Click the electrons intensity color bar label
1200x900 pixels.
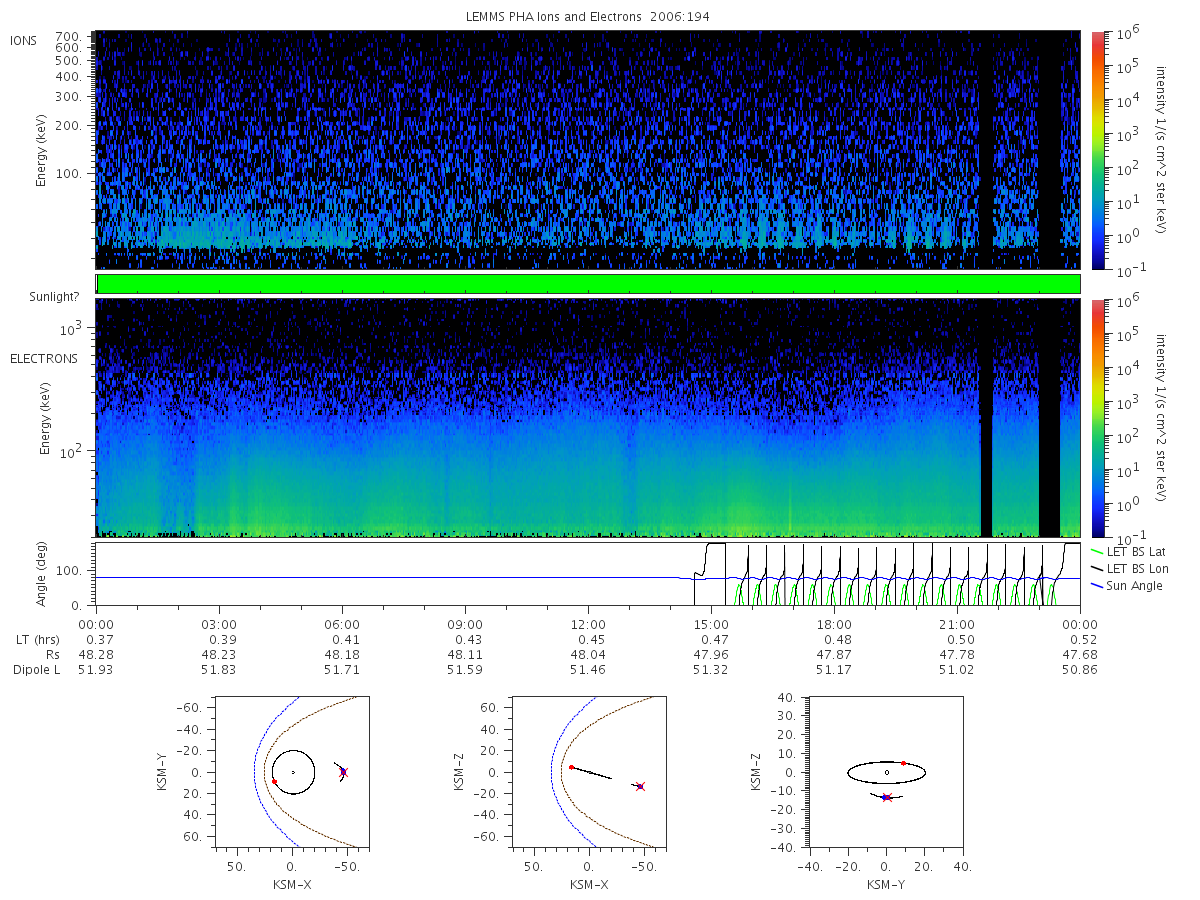tap(1161, 417)
